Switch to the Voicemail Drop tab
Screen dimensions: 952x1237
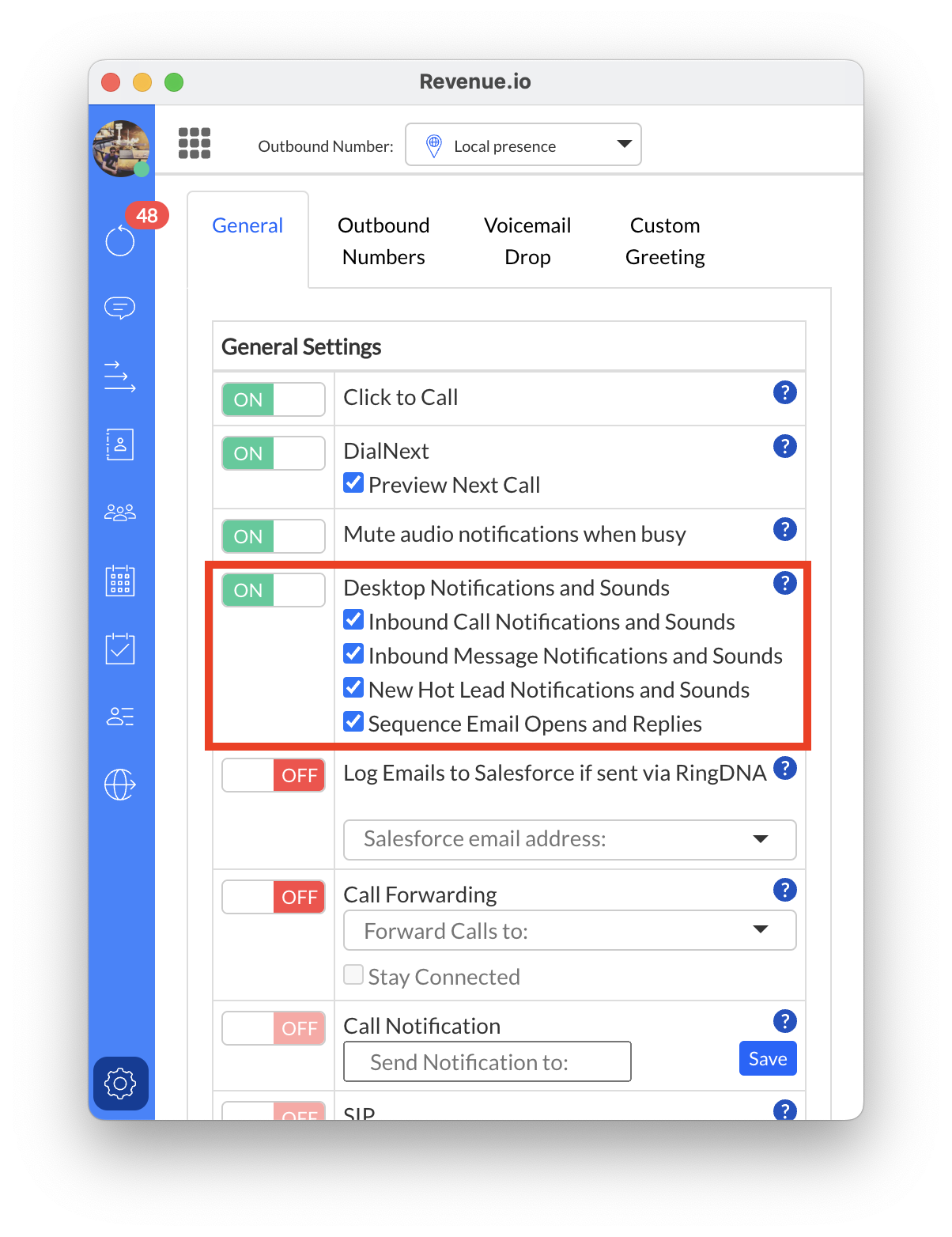[527, 241]
